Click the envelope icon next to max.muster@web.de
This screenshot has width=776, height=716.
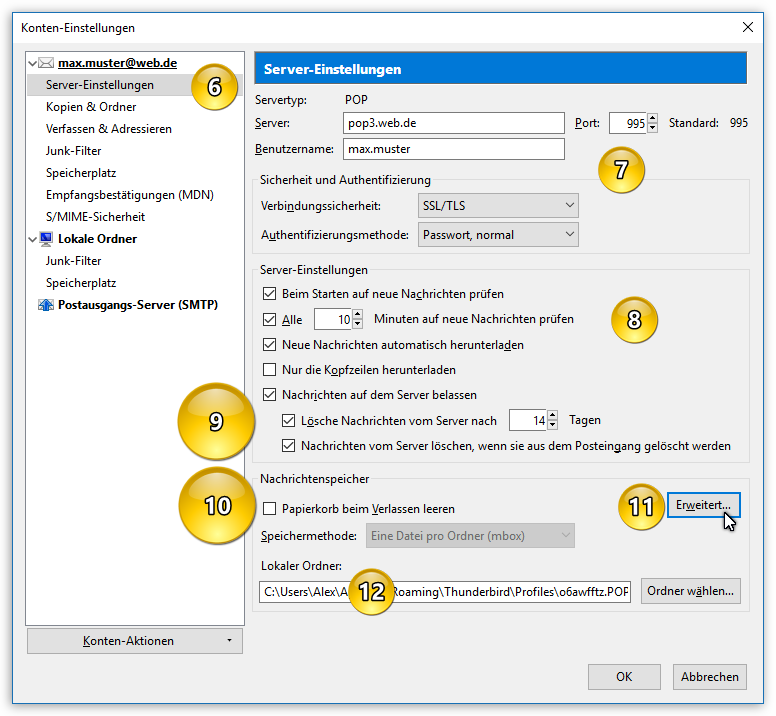(46, 63)
